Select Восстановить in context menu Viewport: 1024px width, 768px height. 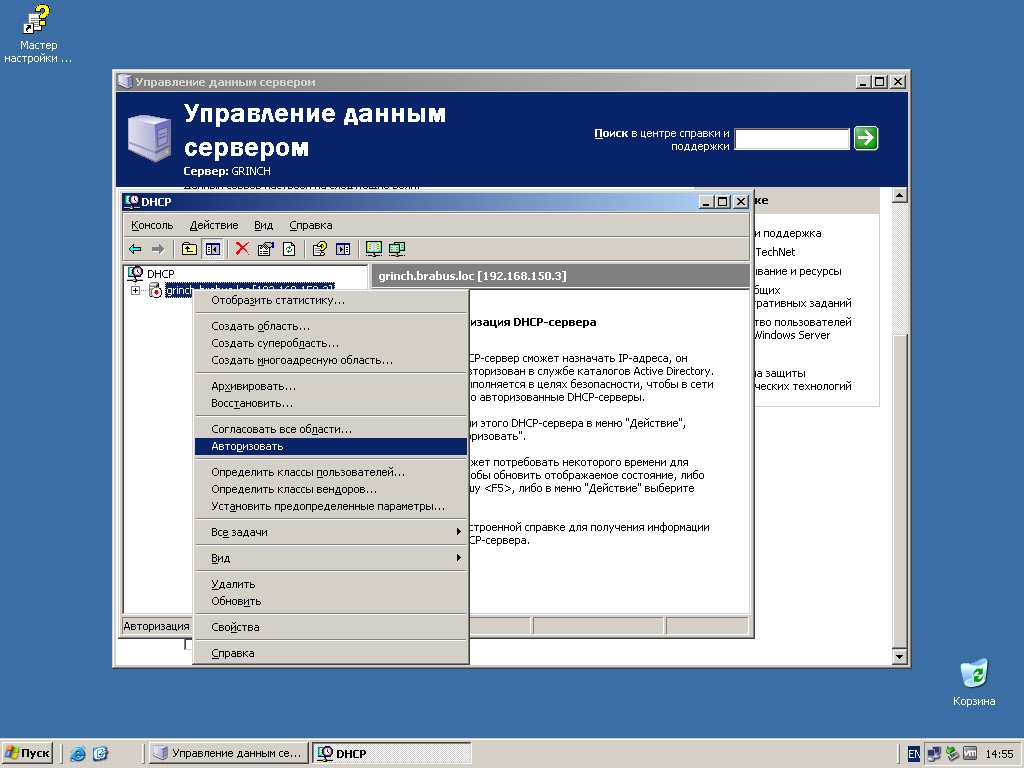click(x=330, y=404)
